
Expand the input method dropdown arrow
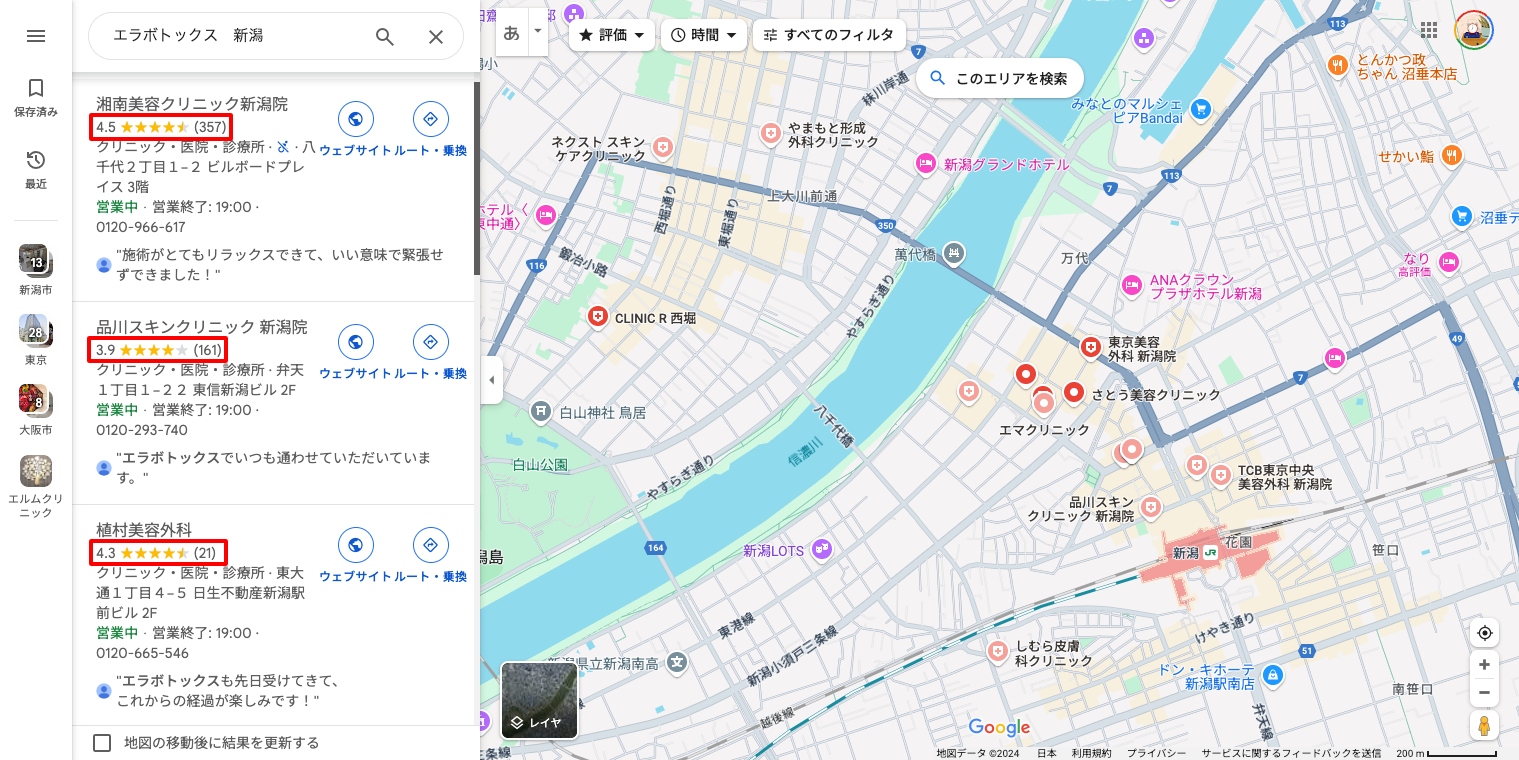538,32
